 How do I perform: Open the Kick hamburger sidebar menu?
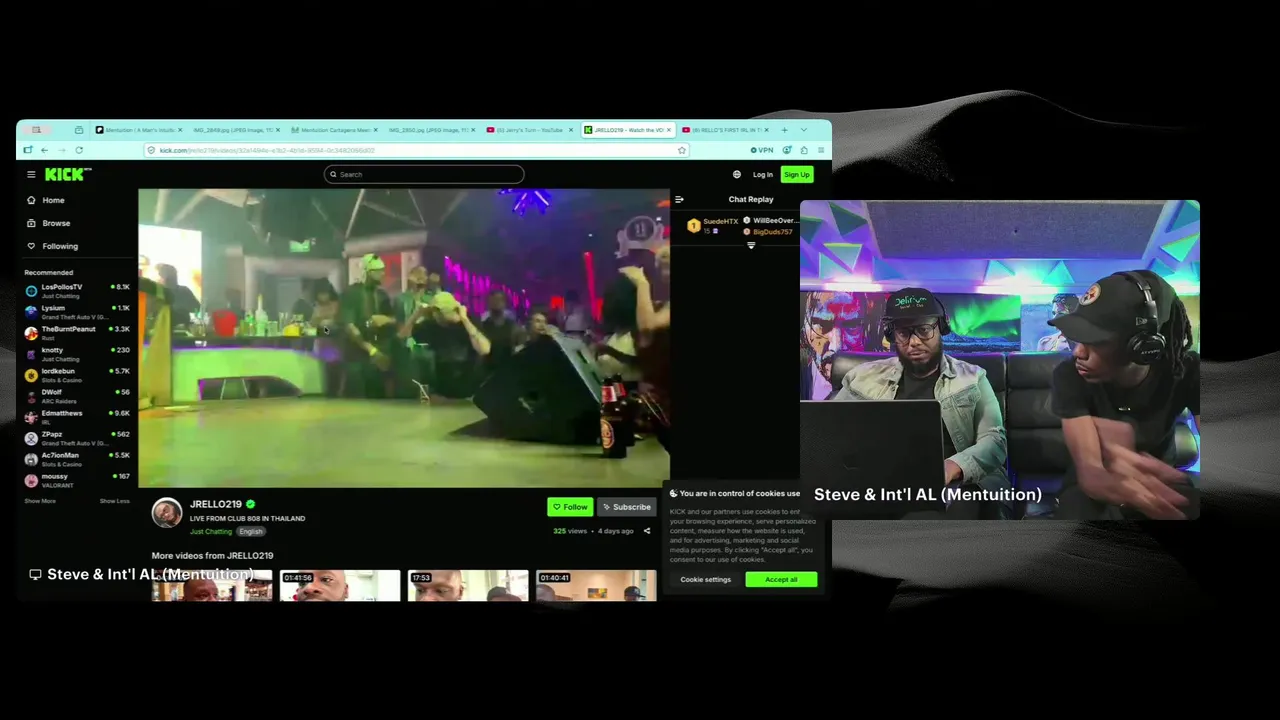click(x=31, y=174)
